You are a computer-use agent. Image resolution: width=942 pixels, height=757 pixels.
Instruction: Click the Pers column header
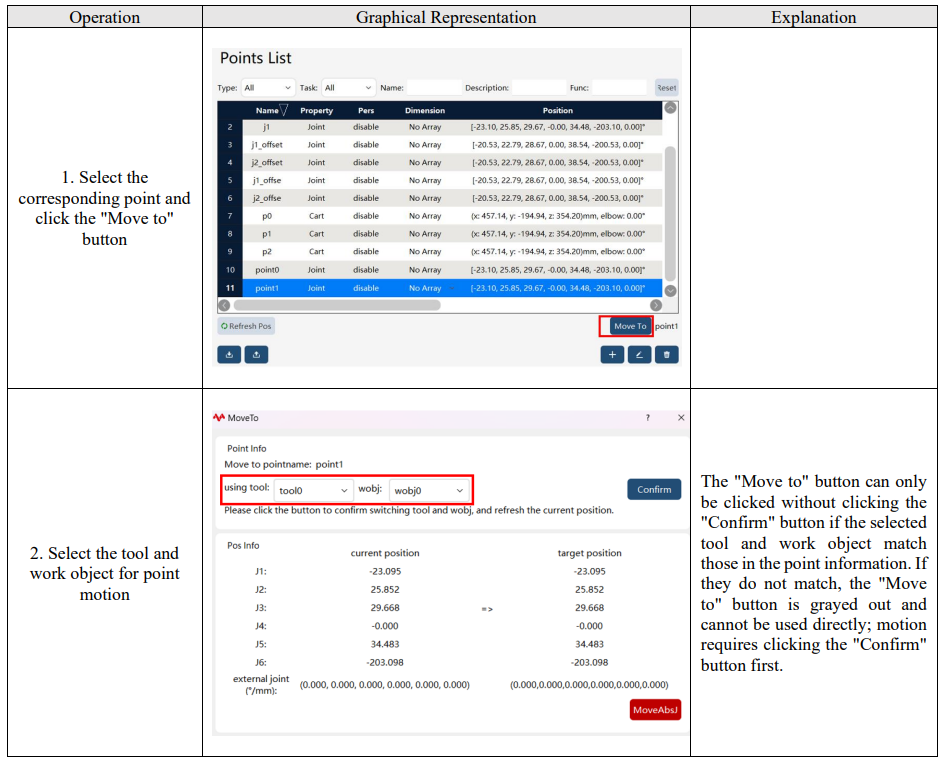point(366,111)
